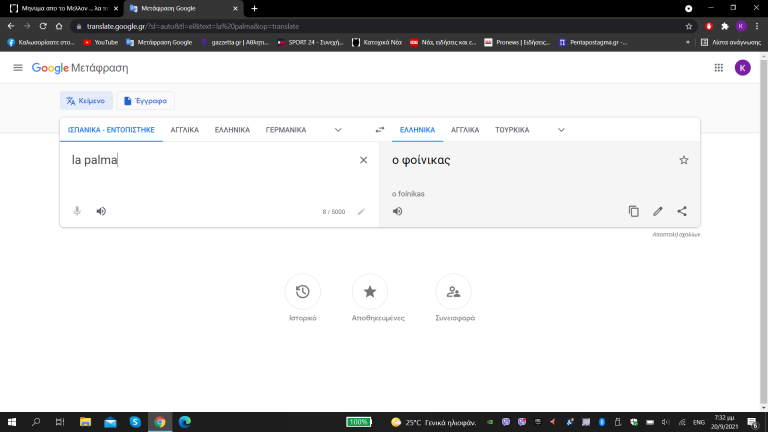This screenshot has width=768, height=432.
Task: Select ΑΓΓΛΙΚΑ as source language
Action: [184, 130]
